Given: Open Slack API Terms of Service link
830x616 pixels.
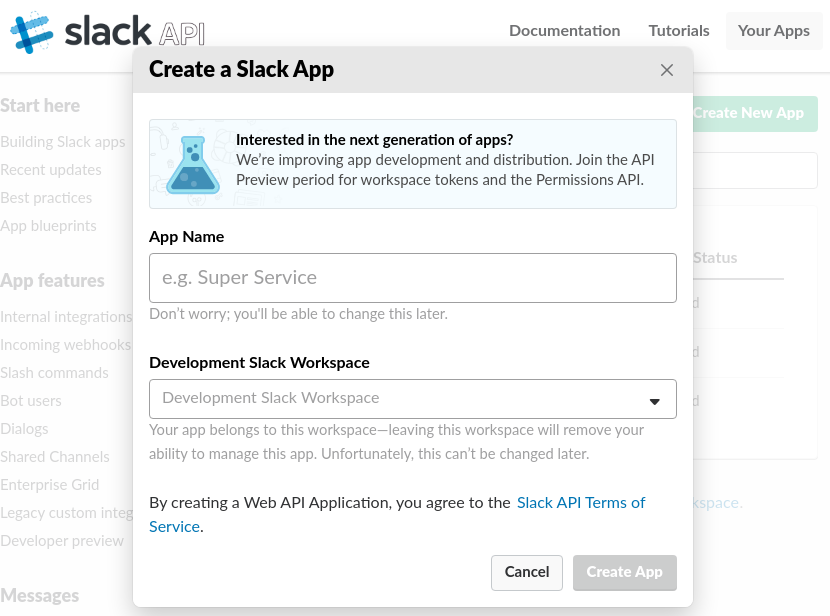Looking at the screenshot, I should (580, 503).
